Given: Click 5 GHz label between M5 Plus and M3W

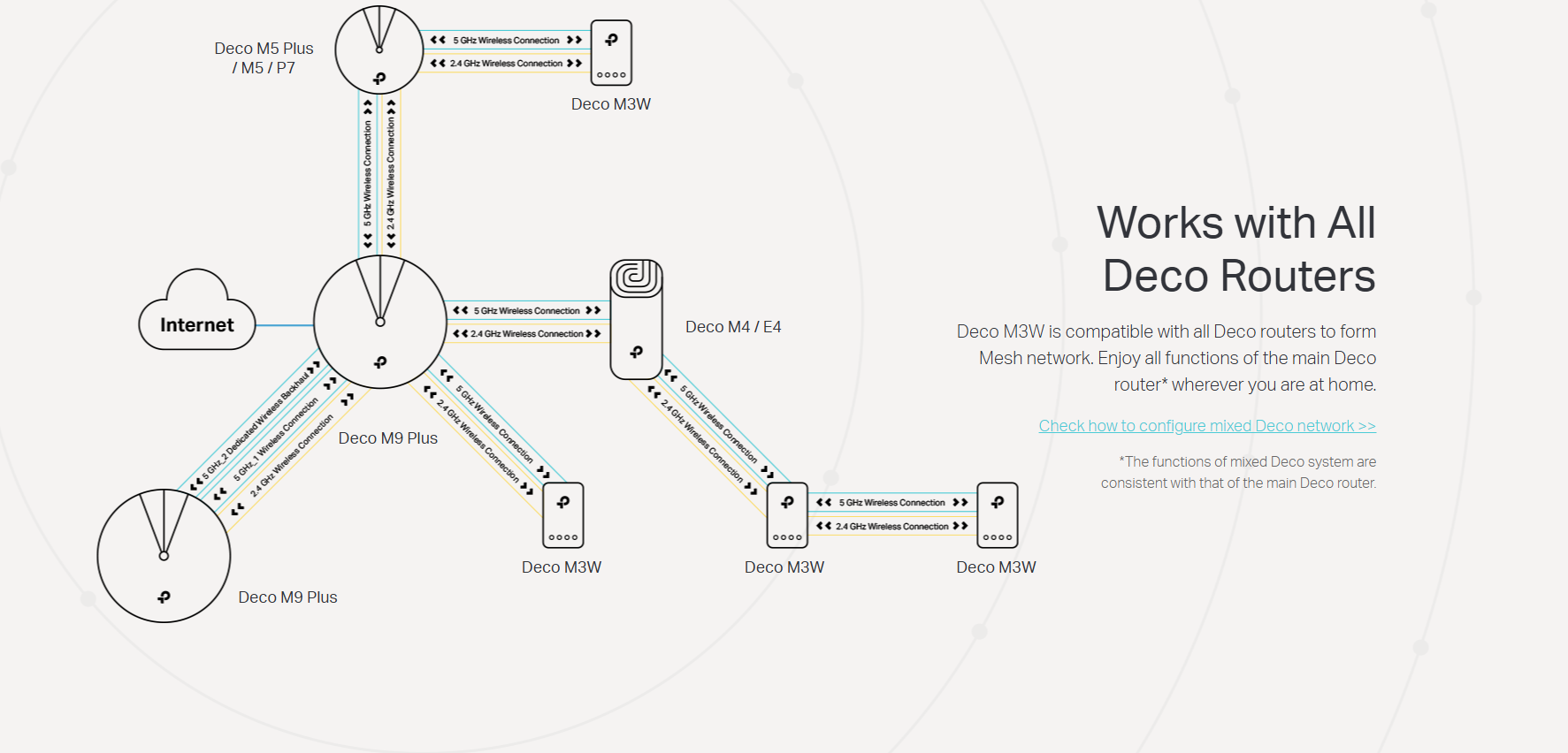Looking at the screenshot, I should click(x=506, y=40).
